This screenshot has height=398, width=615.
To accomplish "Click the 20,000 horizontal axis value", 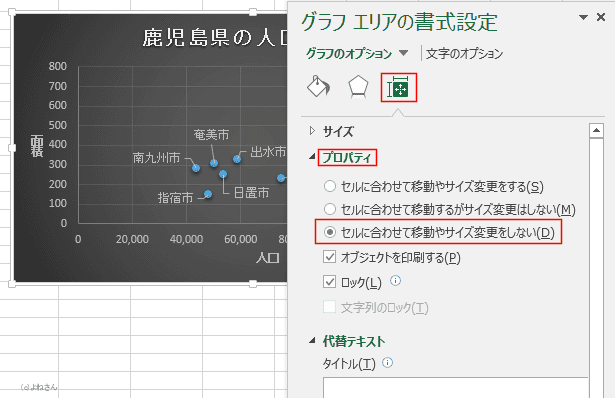I will 132,239.
